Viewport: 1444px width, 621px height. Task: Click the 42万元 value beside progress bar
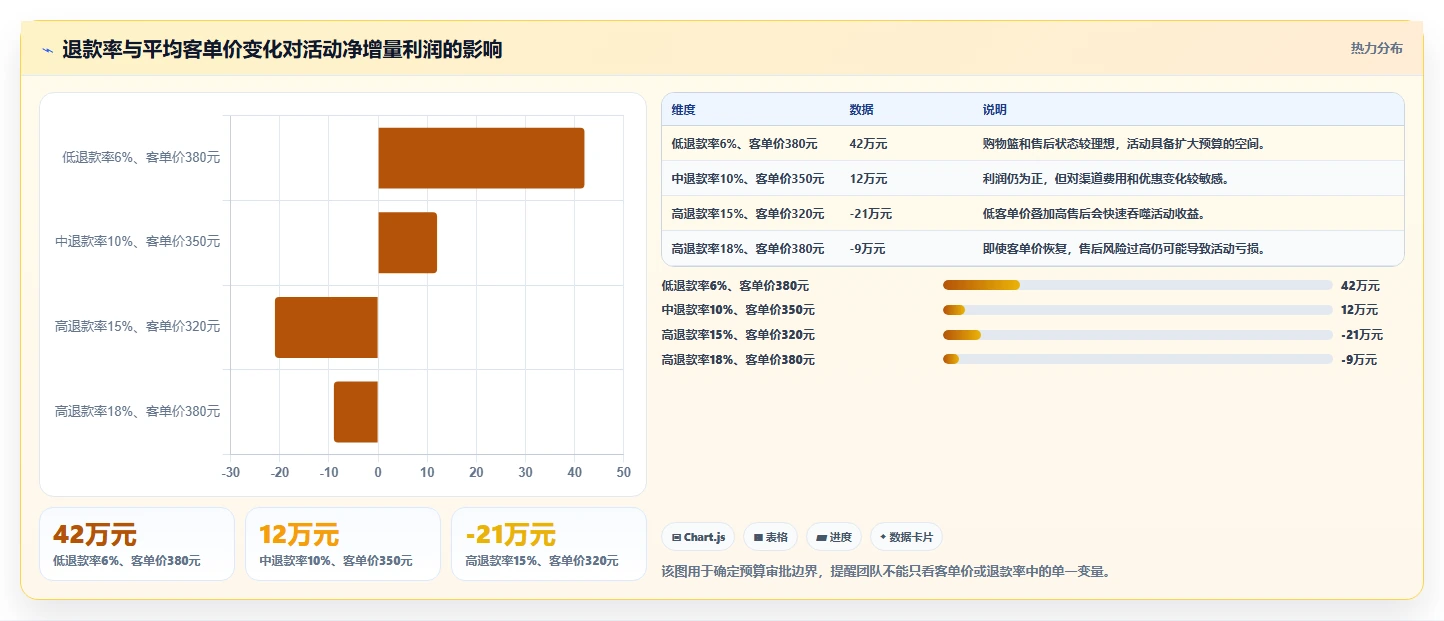point(1360,285)
